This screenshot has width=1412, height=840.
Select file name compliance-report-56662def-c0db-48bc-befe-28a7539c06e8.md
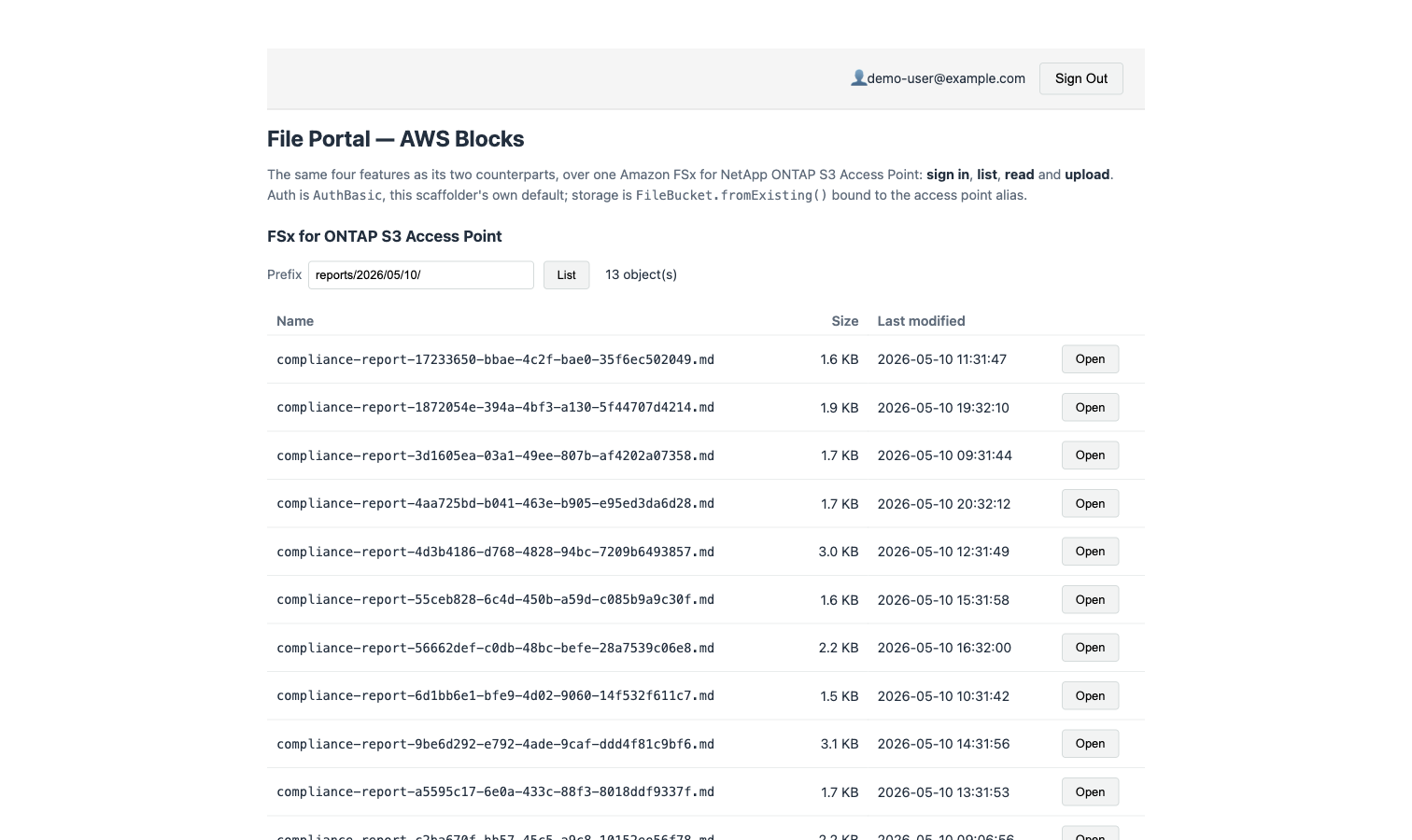click(x=495, y=648)
